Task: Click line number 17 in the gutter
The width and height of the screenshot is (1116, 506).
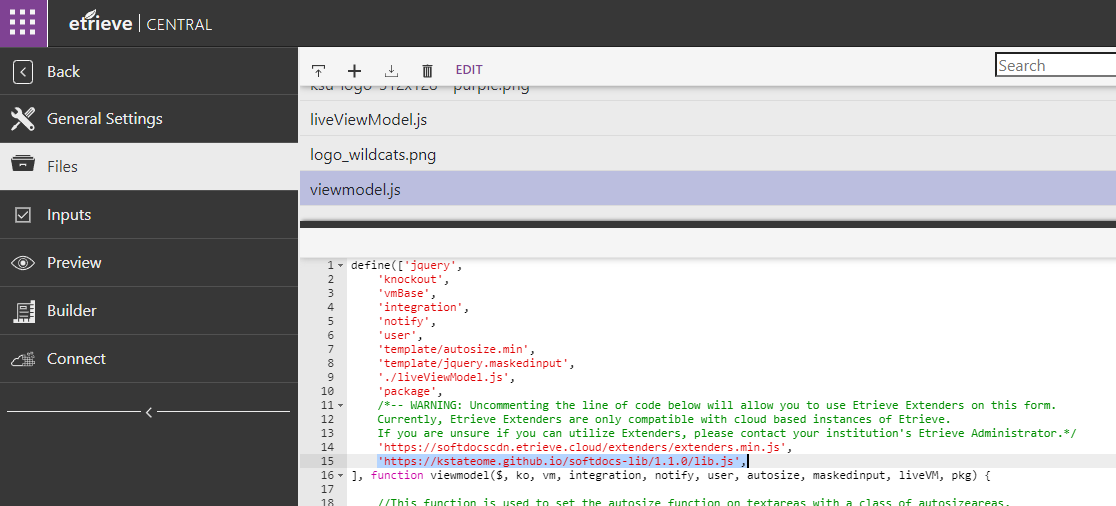Action: click(x=327, y=489)
